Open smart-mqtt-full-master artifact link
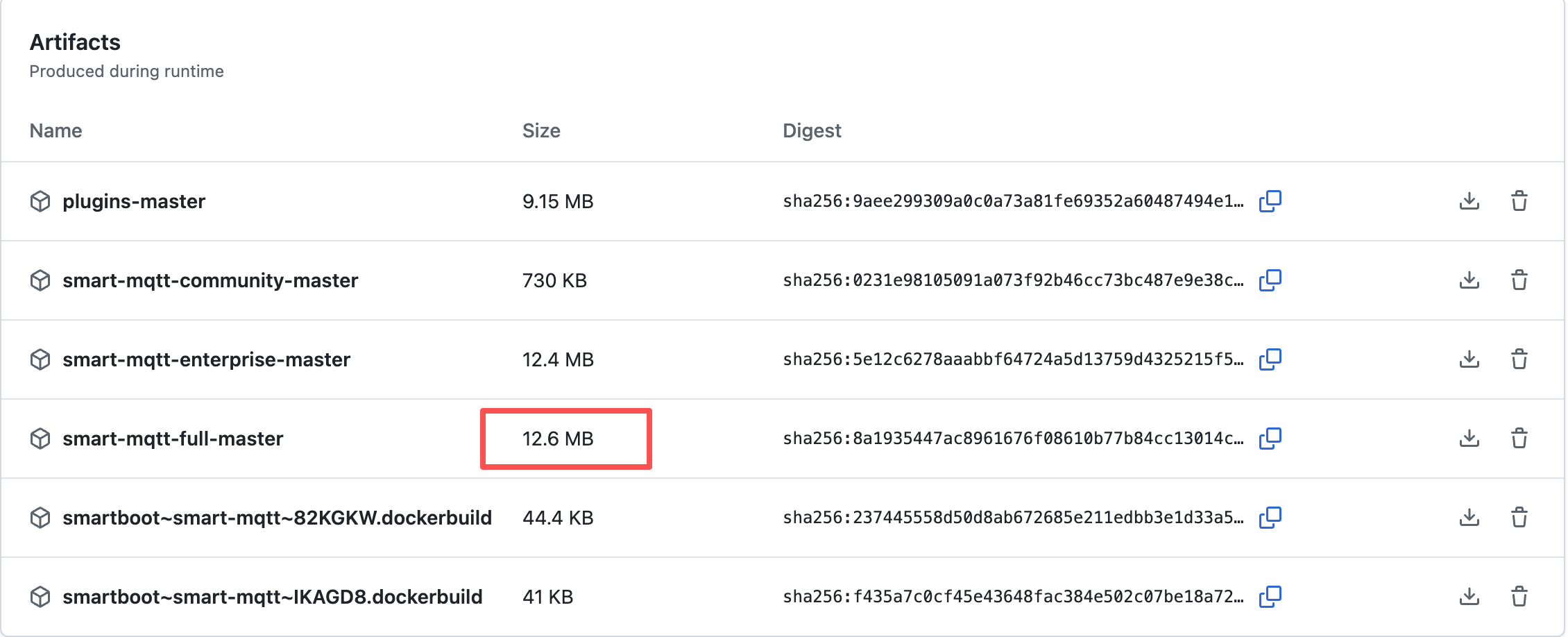The image size is (1568, 637). (173, 439)
